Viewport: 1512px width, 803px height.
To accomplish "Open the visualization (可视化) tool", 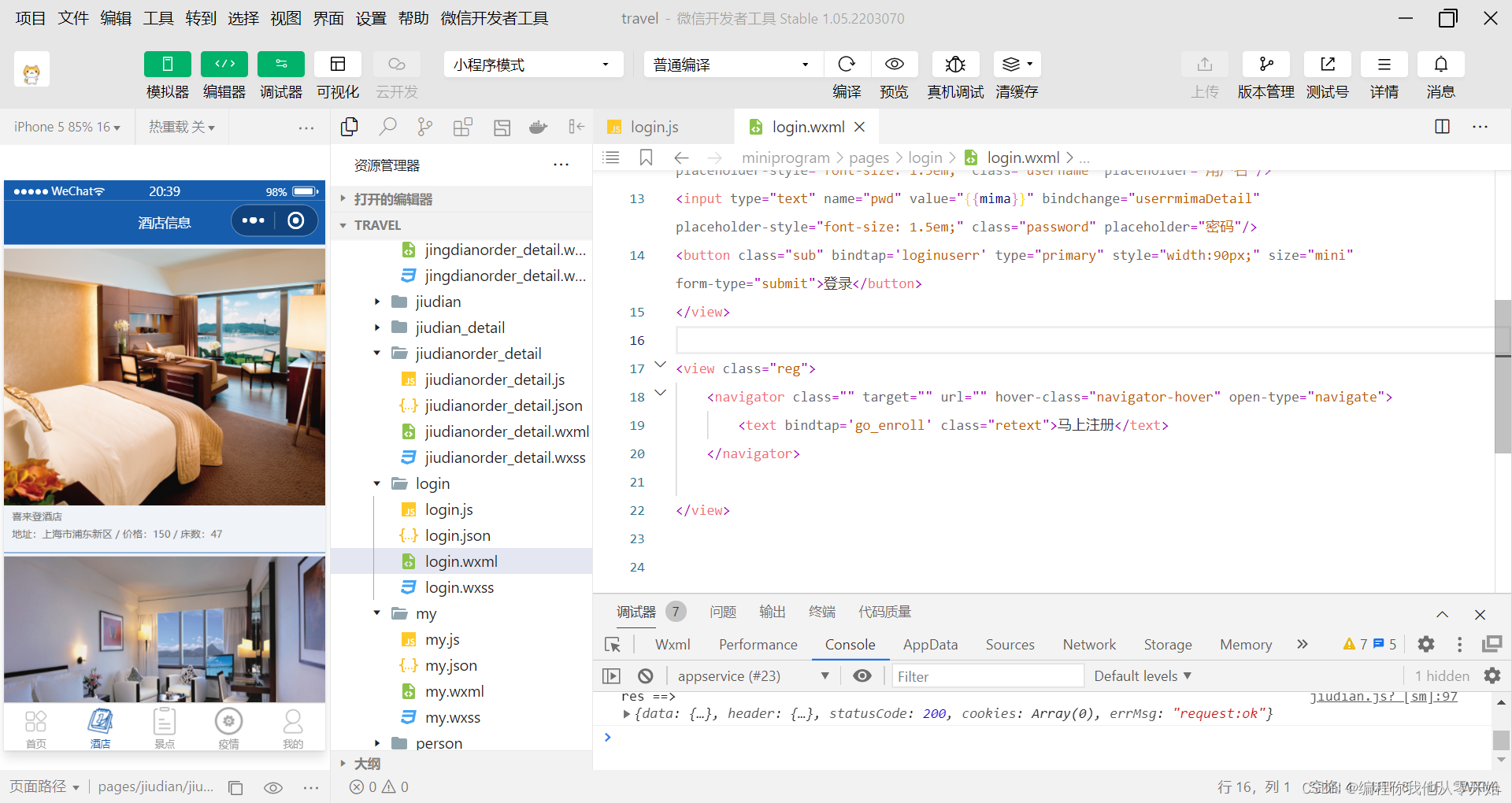I will pyautogui.click(x=338, y=65).
